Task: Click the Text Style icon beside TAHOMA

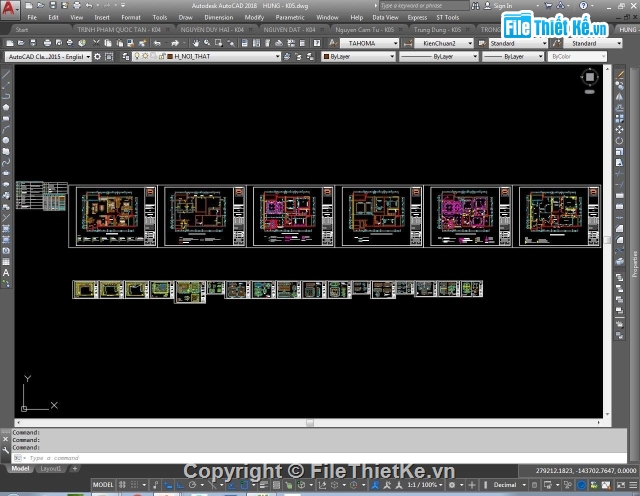Action: point(333,43)
